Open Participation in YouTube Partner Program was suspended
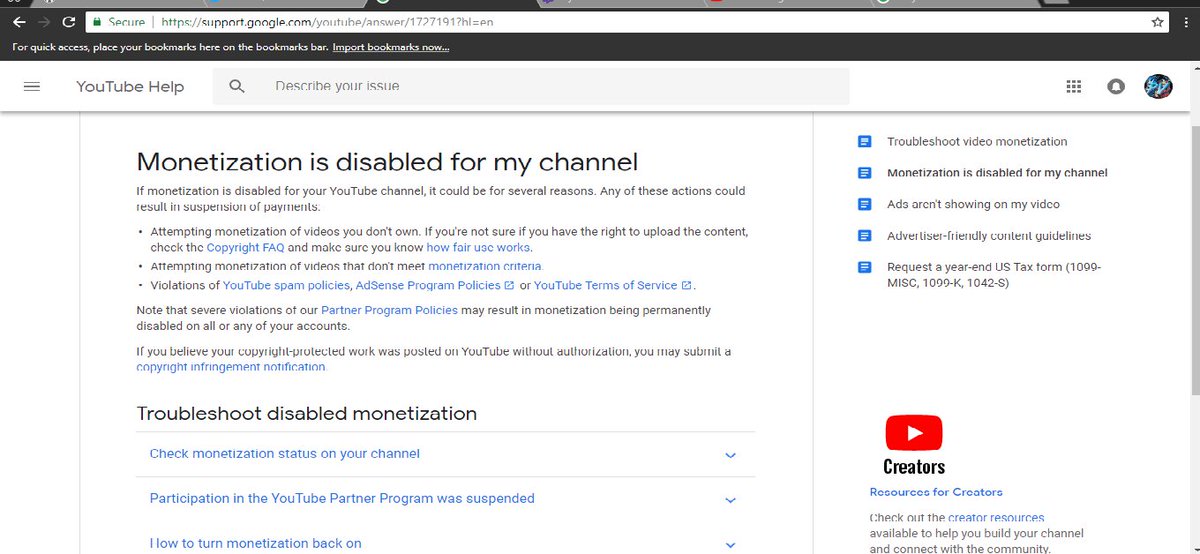Image resolution: width=1200 pixels, height=554 pixels. (342, 498)
